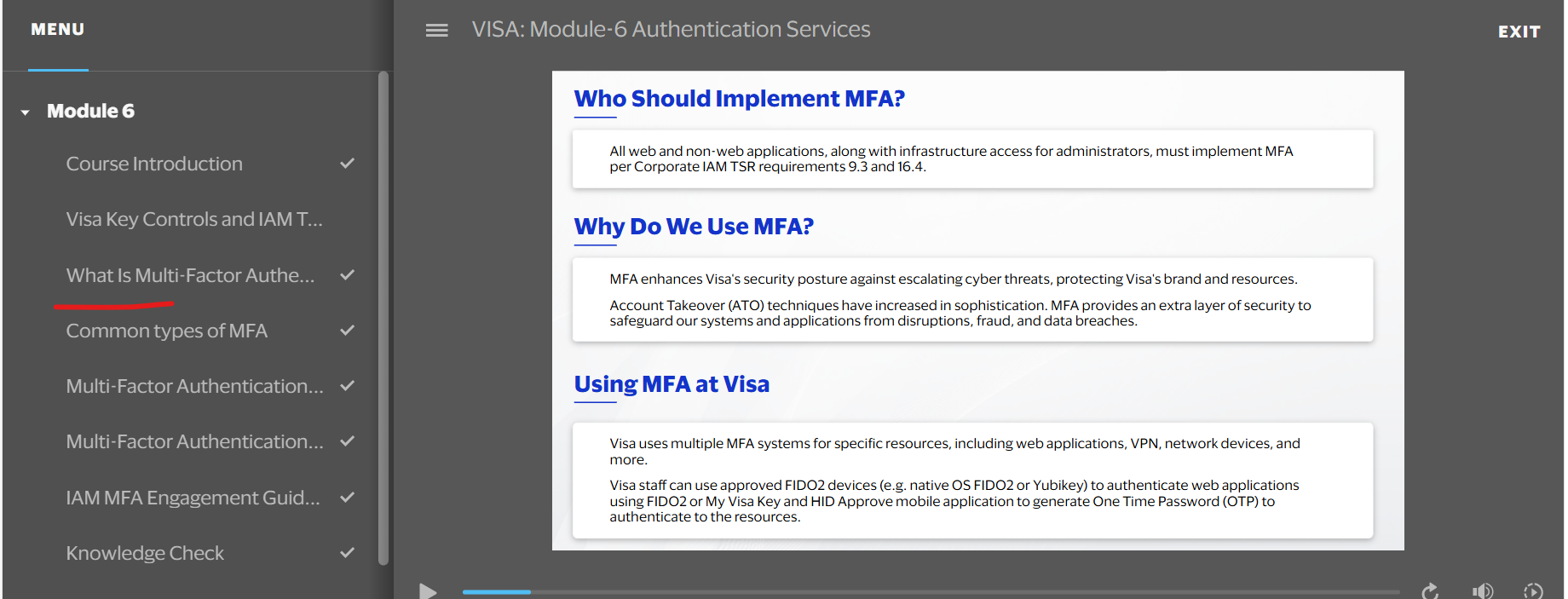Click checkmark next to Knowledge Check
The width and height of the screenshot is (1568, 599).
pyautogui.click(x=347, y=552)
